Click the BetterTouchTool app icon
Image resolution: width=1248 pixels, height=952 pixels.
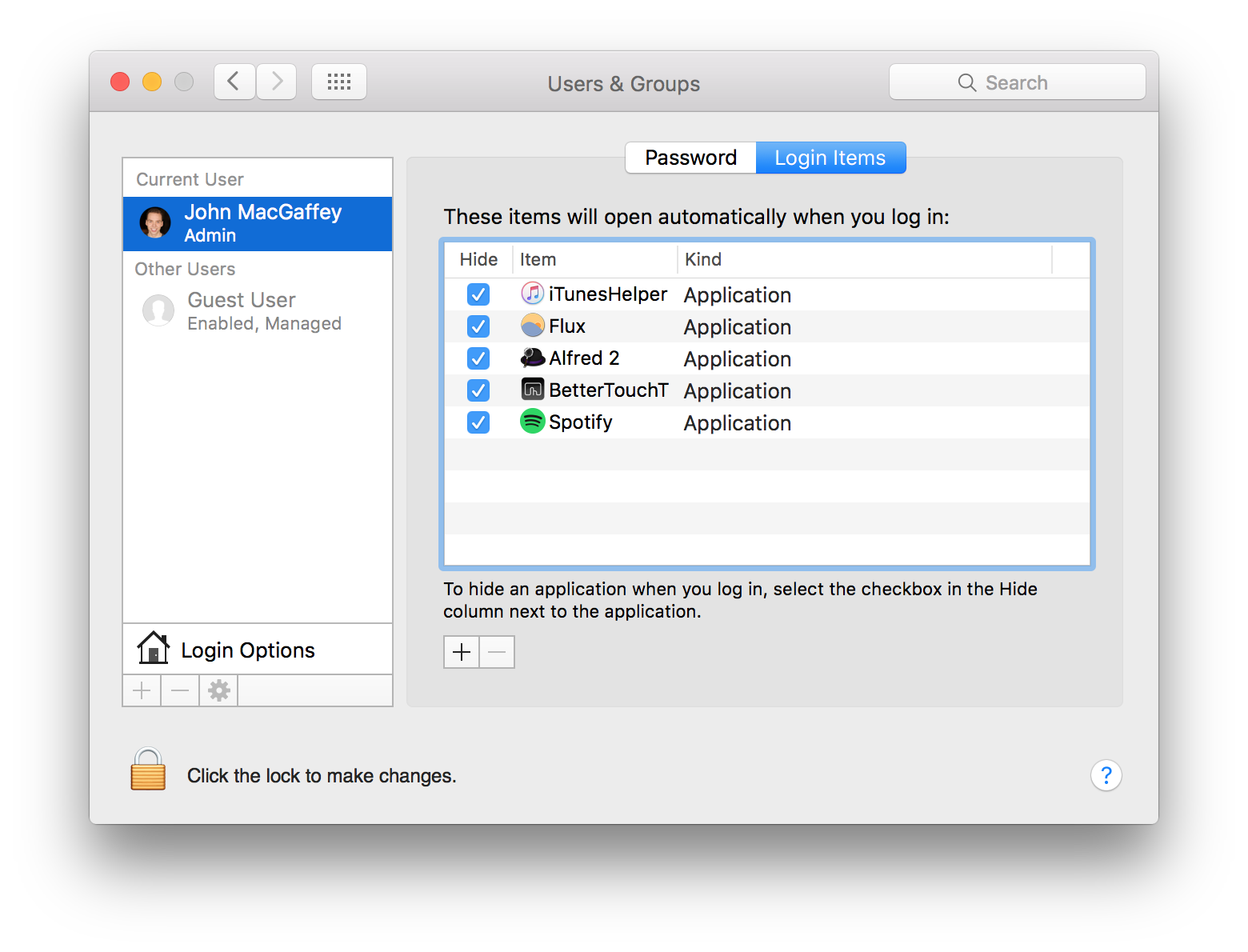coord(533,390)
